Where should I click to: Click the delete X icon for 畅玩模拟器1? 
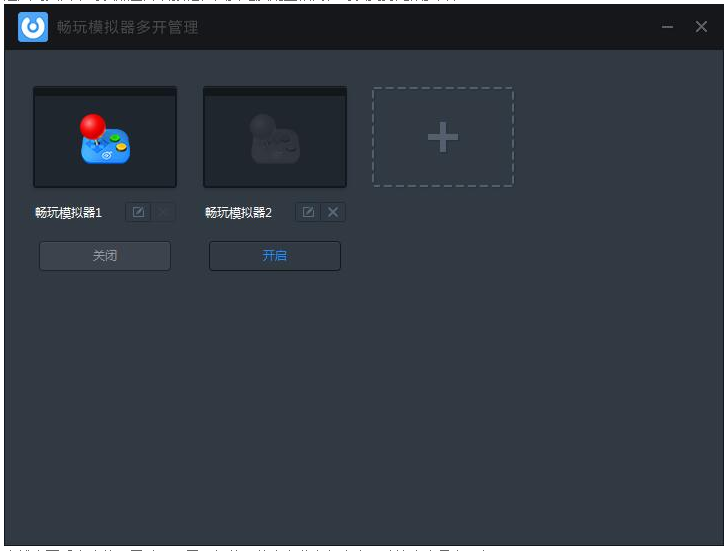(x=163, y=212)
